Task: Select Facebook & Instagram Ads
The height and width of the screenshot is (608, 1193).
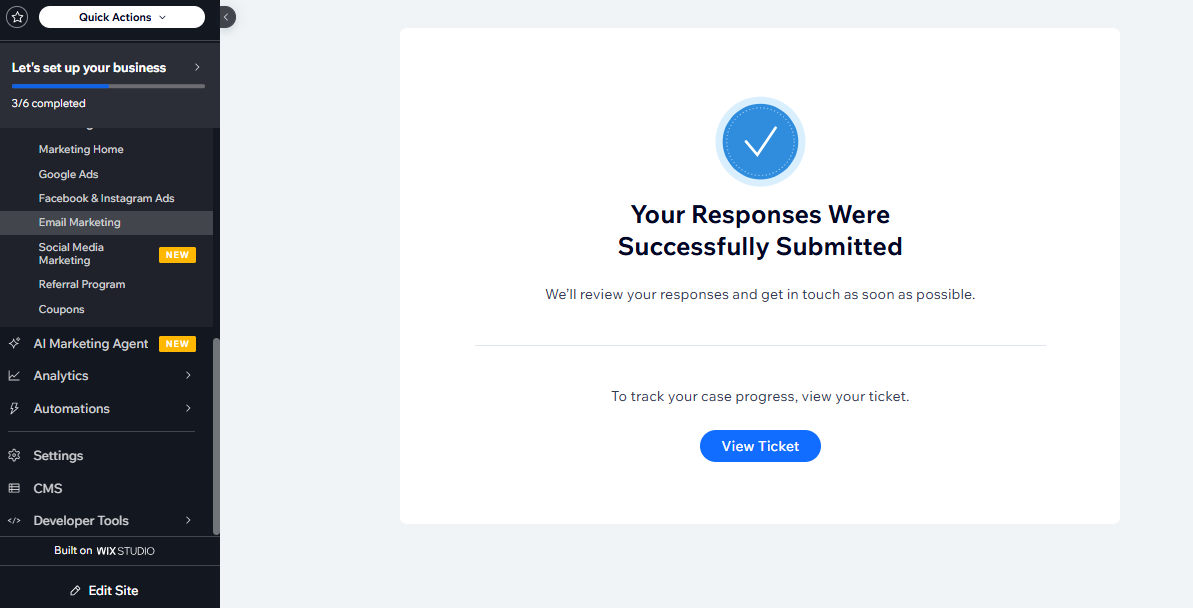Action: (x=106, y=198)
